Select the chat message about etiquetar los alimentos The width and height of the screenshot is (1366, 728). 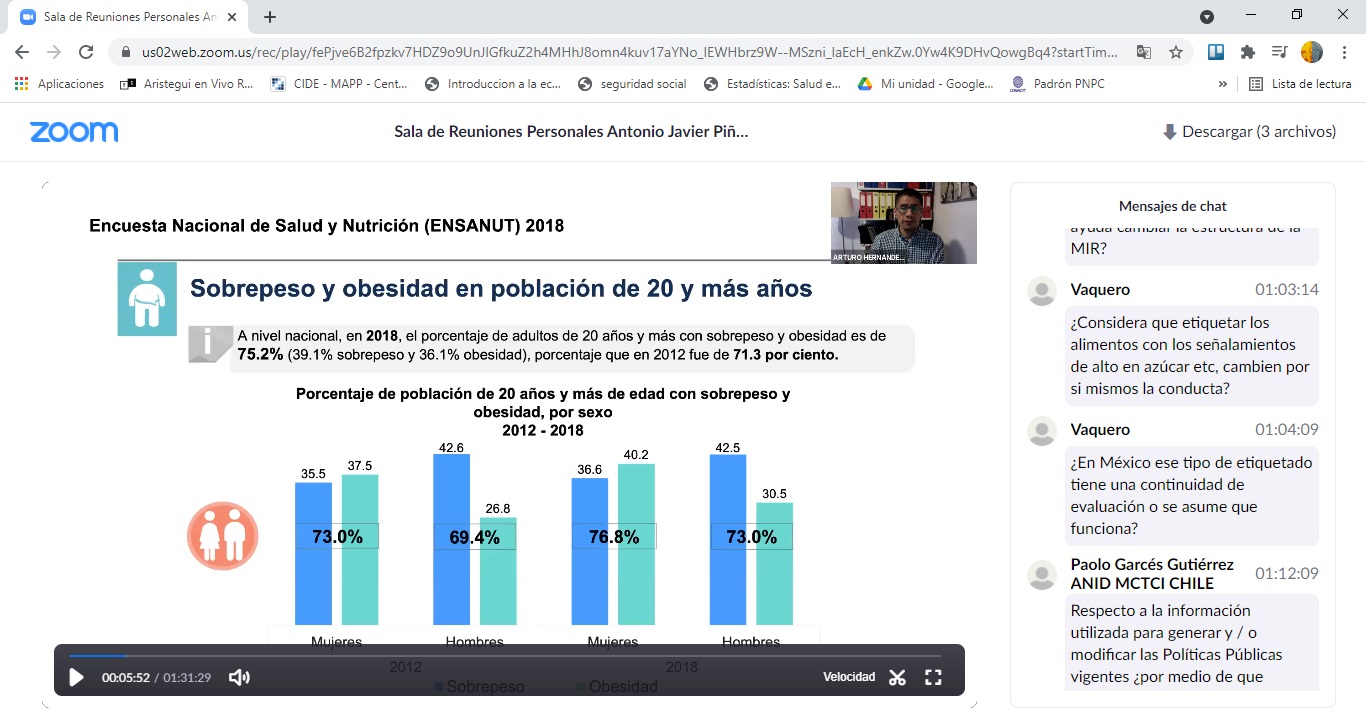[x=1191, y=356]
